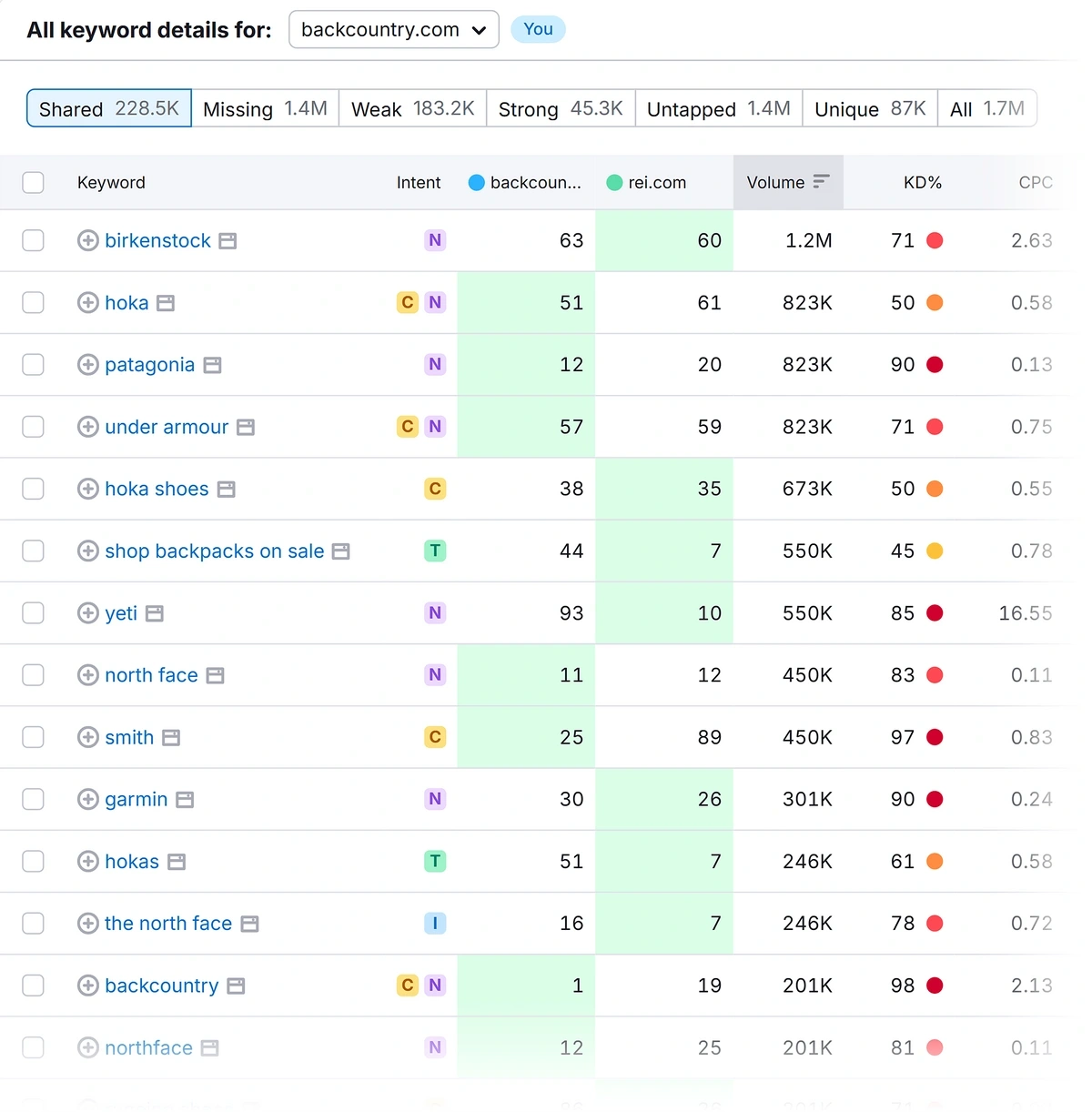Open SERP view icon for patagonia
Image resolution: width=1092 pixels, height=1112 pixels.
tap(212, 365)
